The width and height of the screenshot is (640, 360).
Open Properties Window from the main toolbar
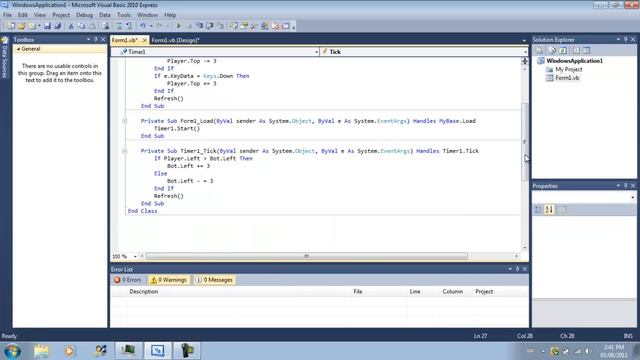pyautogui.click(x=244, y=26)
